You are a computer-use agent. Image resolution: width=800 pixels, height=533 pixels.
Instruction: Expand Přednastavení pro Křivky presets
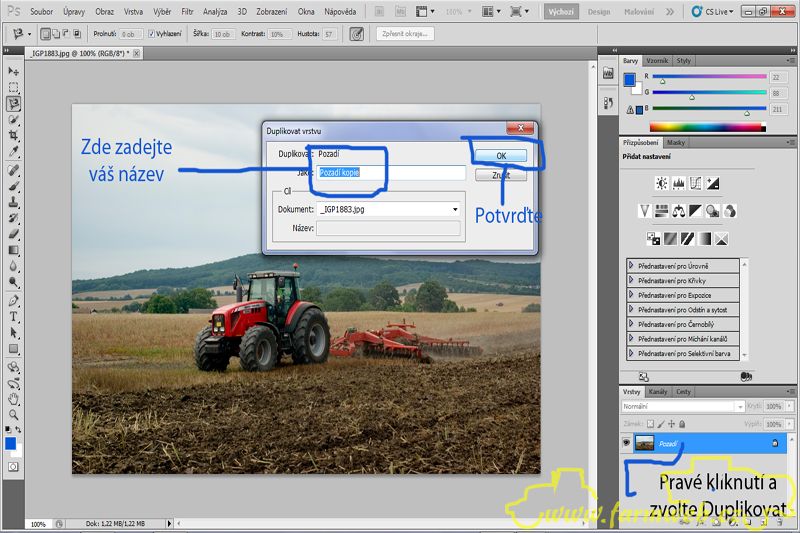pos(632,281)
